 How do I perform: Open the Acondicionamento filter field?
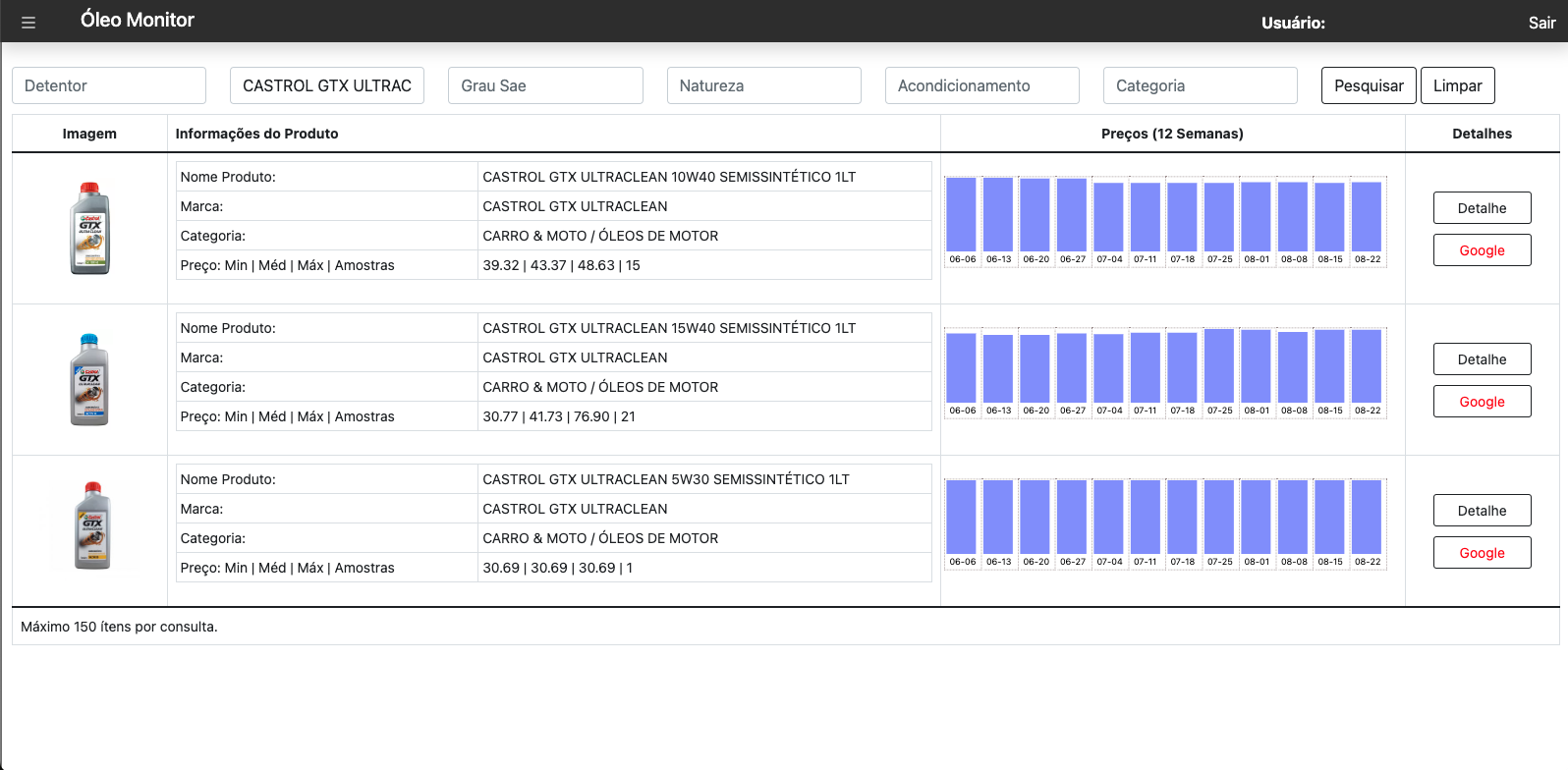click(982, 85)
